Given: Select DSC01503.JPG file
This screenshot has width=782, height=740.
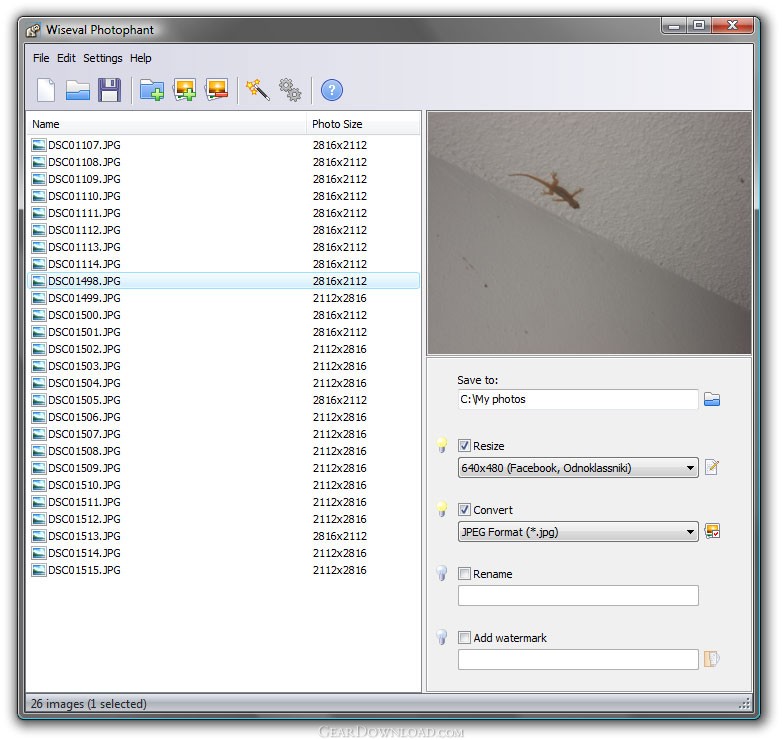Looking at the screenshot, I should pos(223,366).
